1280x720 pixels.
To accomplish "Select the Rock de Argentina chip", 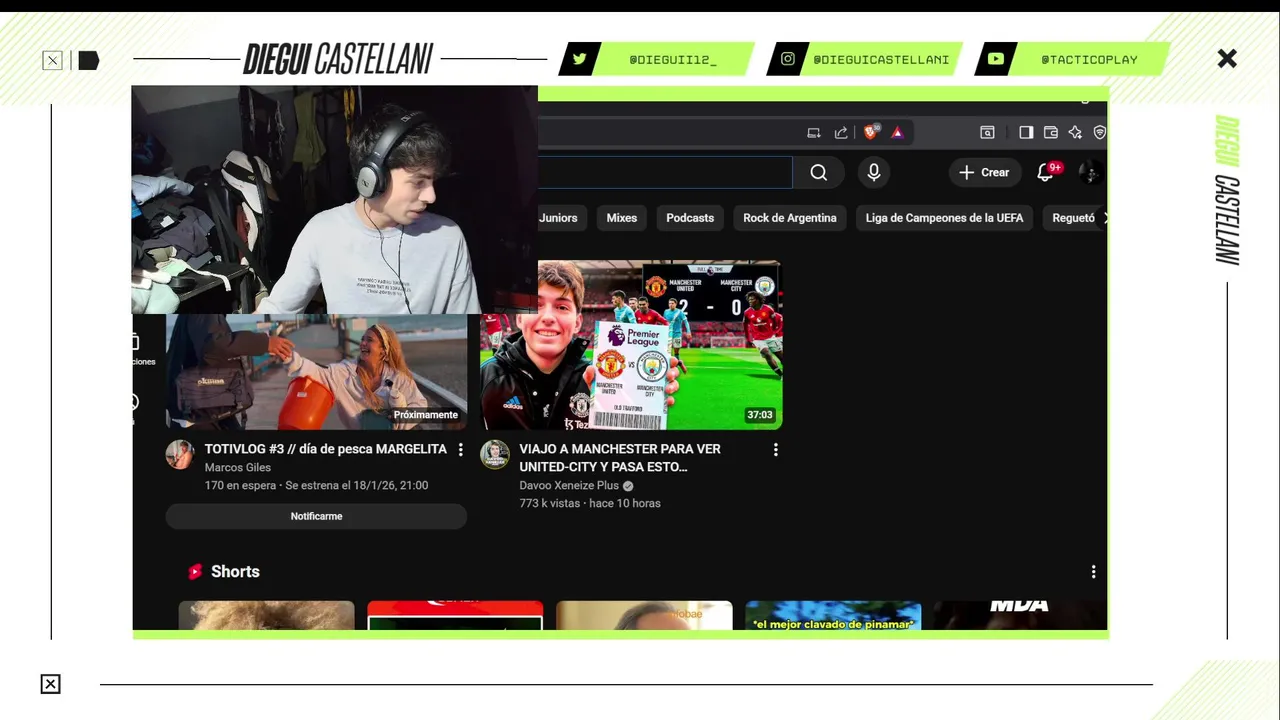I will pos(790,218).
